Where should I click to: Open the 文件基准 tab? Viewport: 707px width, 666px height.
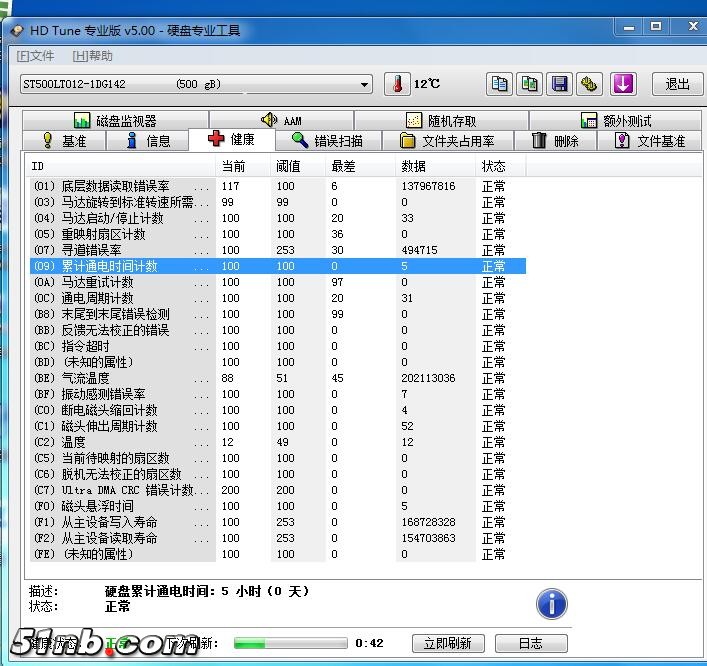pyautogui.click(x=650, y=141)
